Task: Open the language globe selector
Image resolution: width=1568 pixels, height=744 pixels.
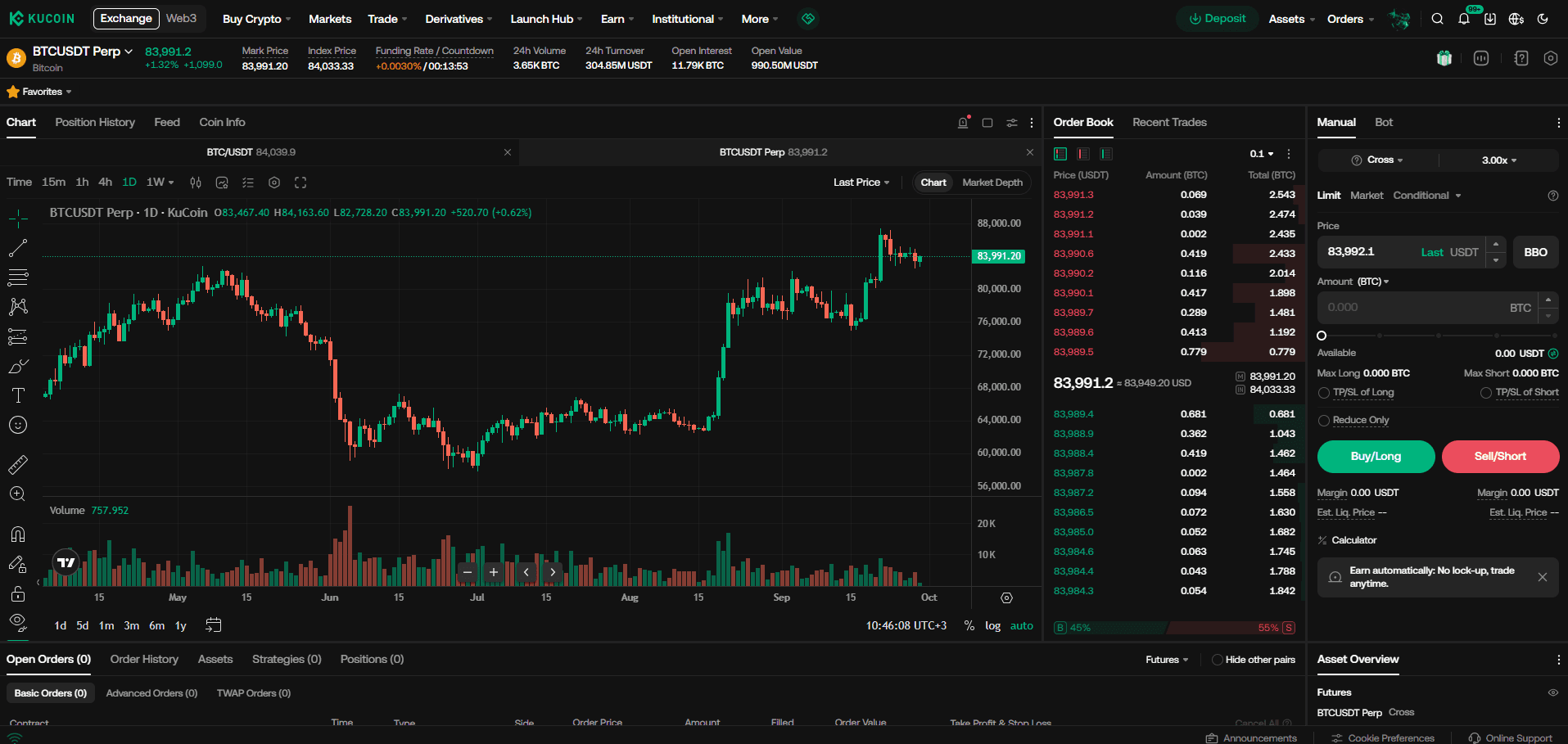Action: pos(1516,19)
